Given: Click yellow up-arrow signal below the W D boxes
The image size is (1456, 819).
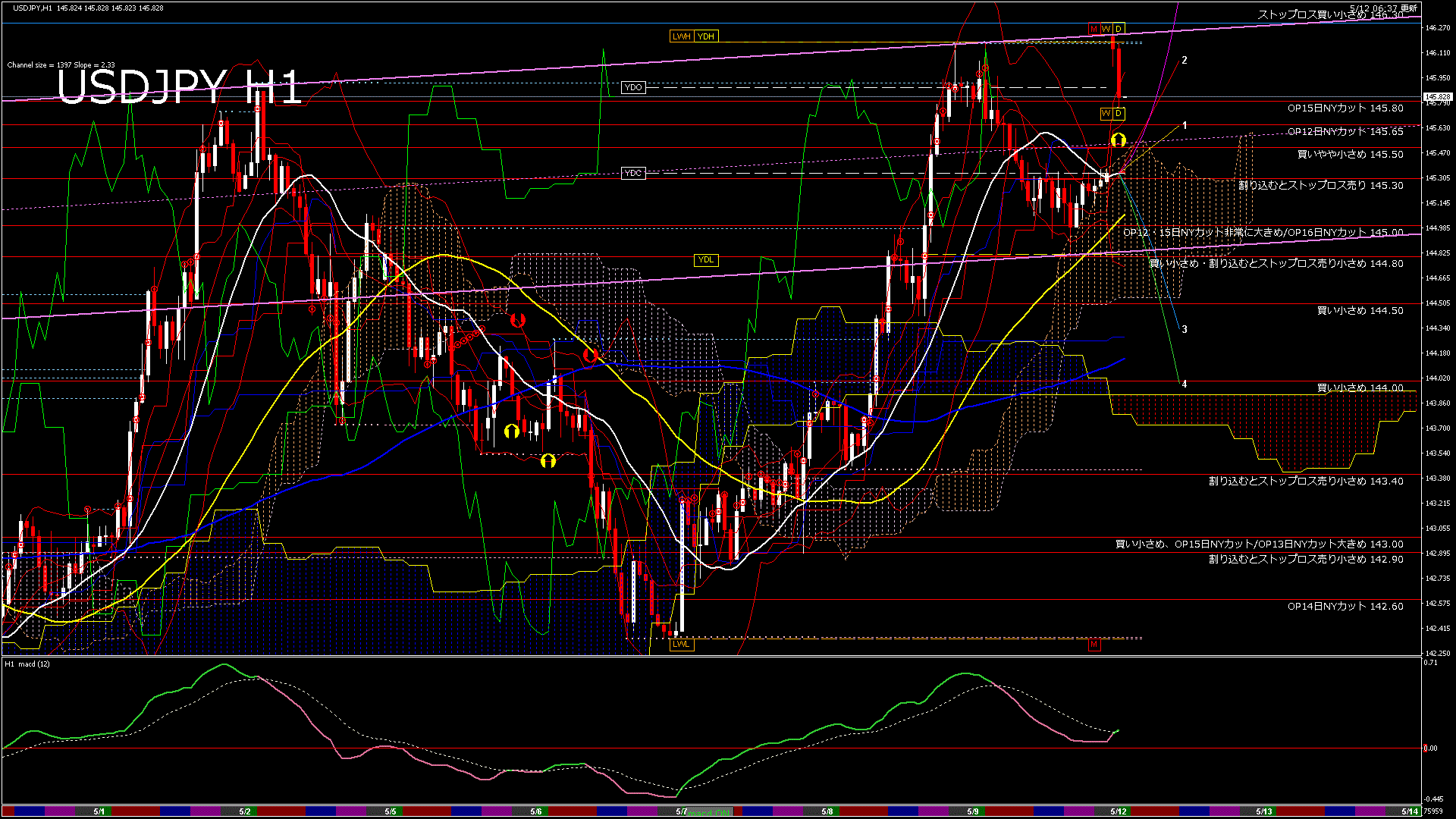Looking at the screenshot, I should point(1118,140).
